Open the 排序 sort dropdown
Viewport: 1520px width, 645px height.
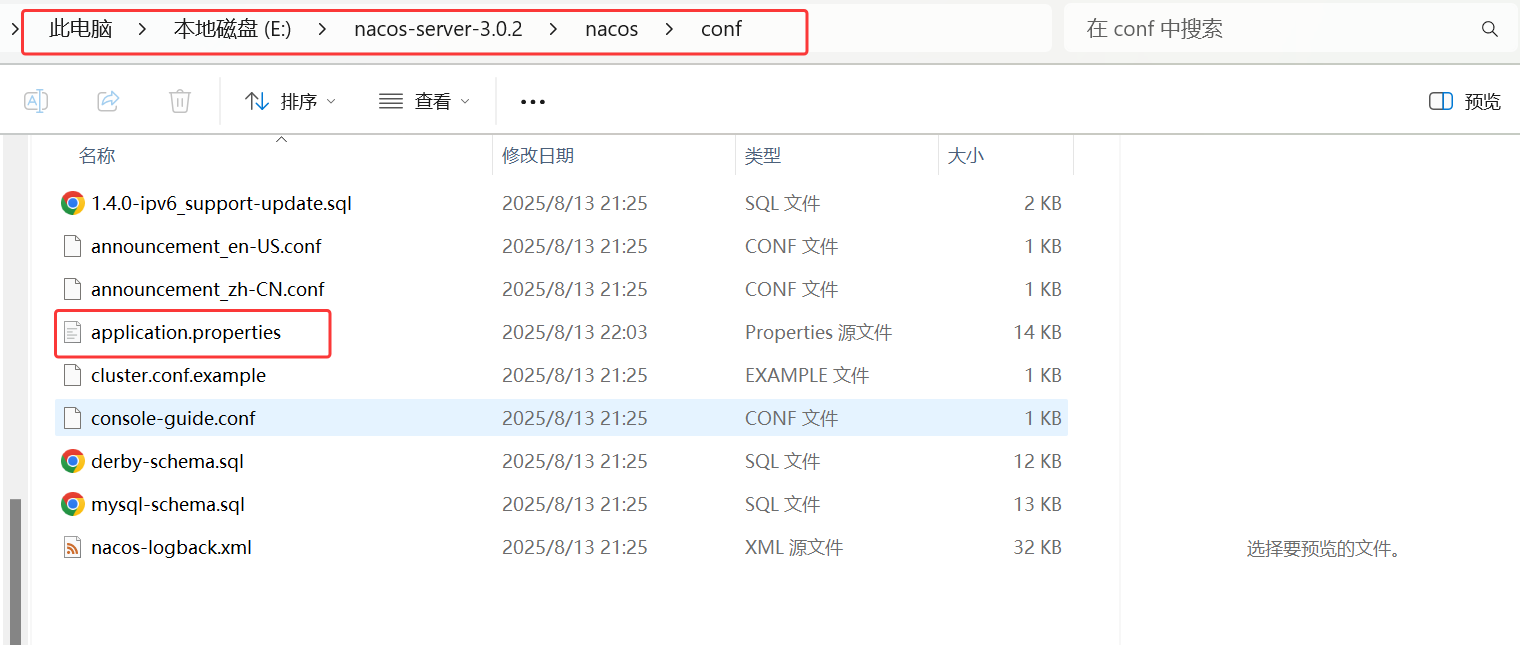(x=290, y=101)
